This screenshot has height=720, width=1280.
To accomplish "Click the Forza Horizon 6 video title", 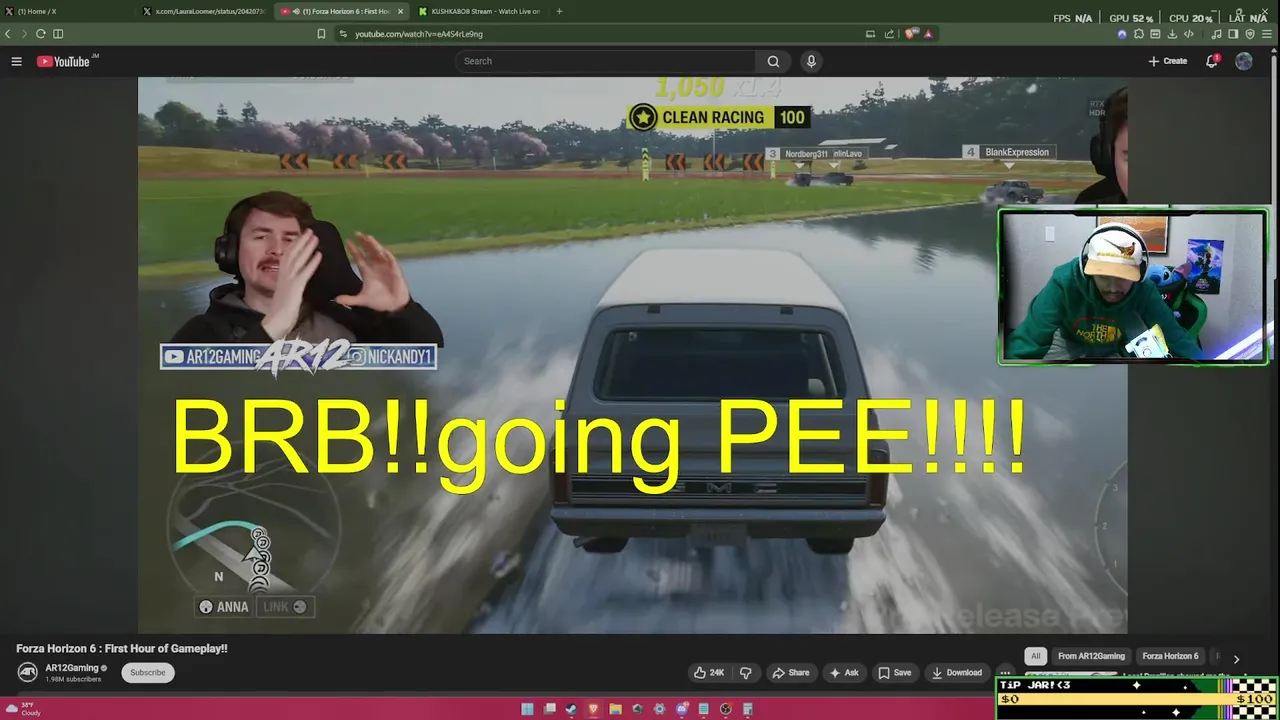I will click(122, 648).
